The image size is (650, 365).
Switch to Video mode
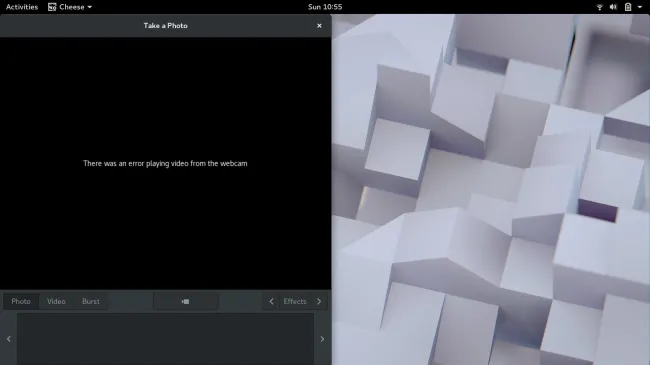[x=56, y=302]
